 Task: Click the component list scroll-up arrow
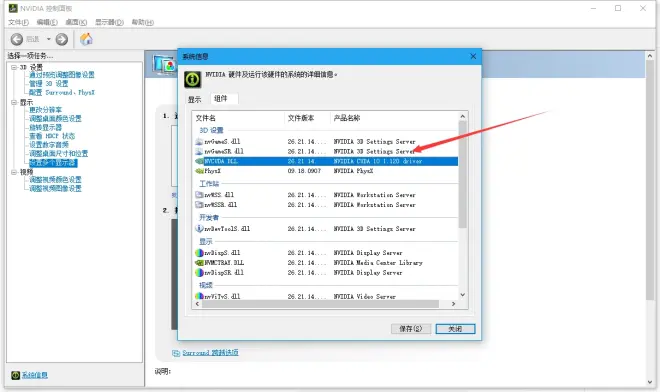tap(463, 116)
